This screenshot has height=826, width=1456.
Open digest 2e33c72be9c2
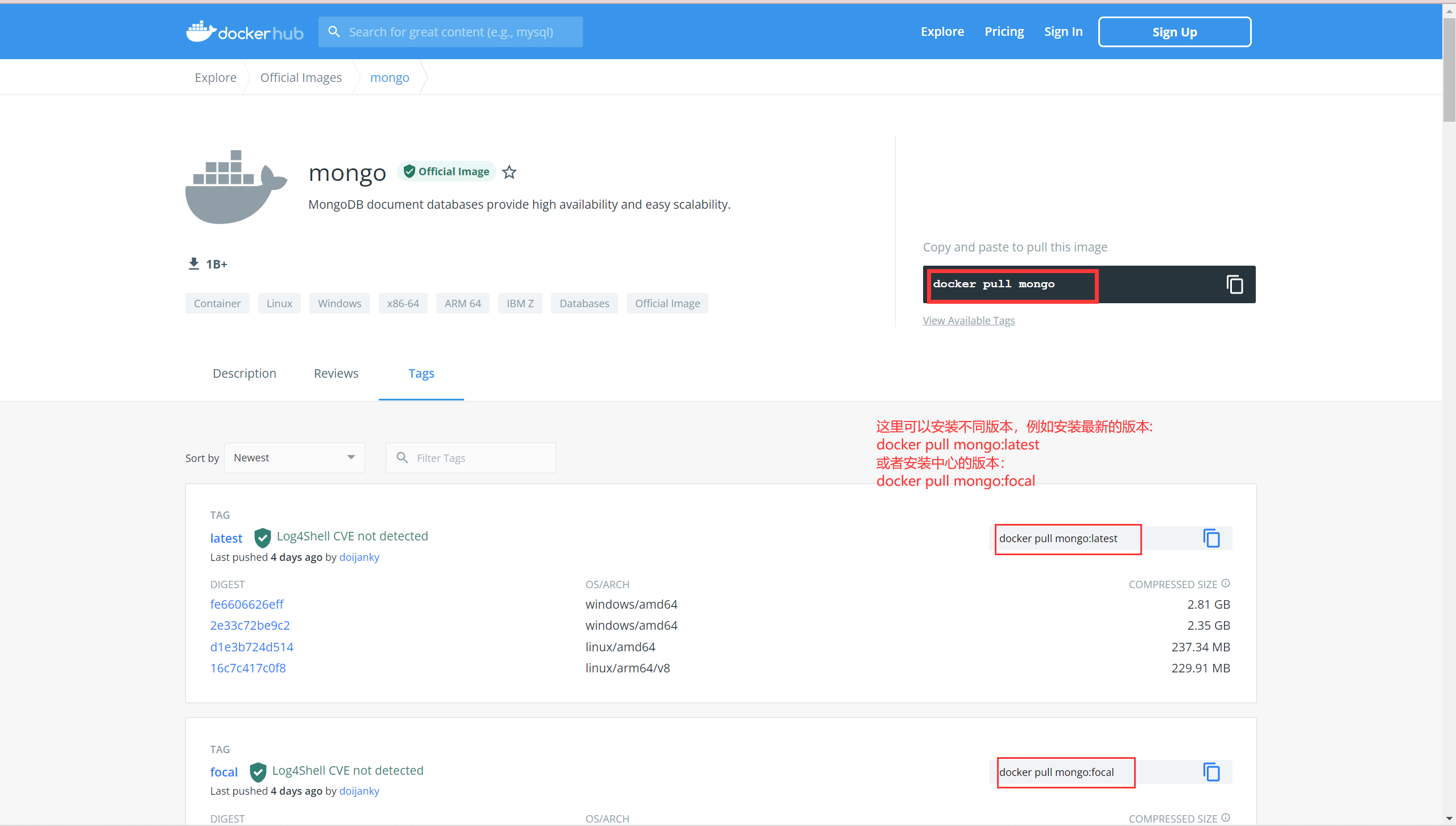click(250, 625)
